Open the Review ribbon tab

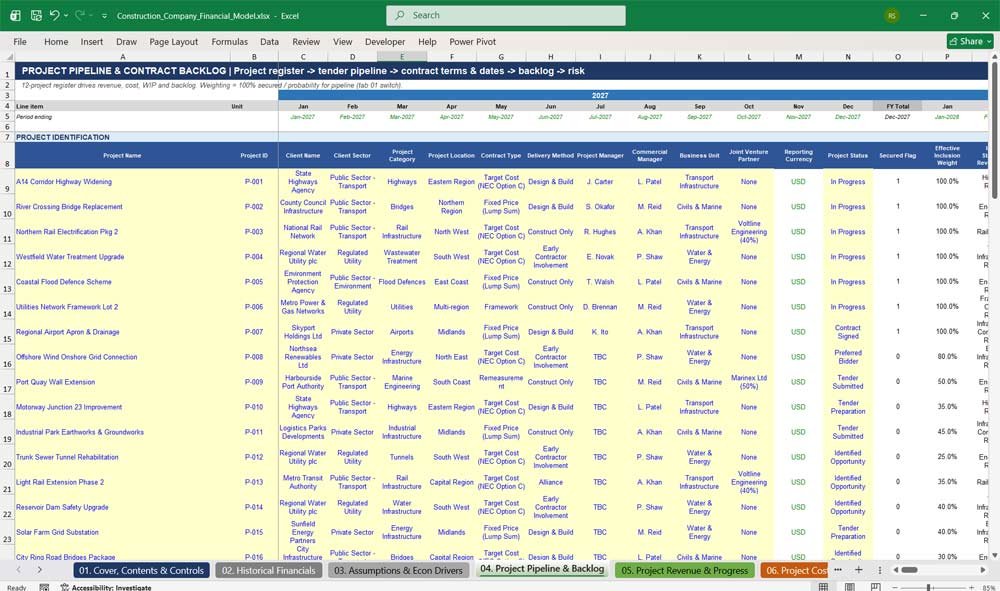point(306,41)
